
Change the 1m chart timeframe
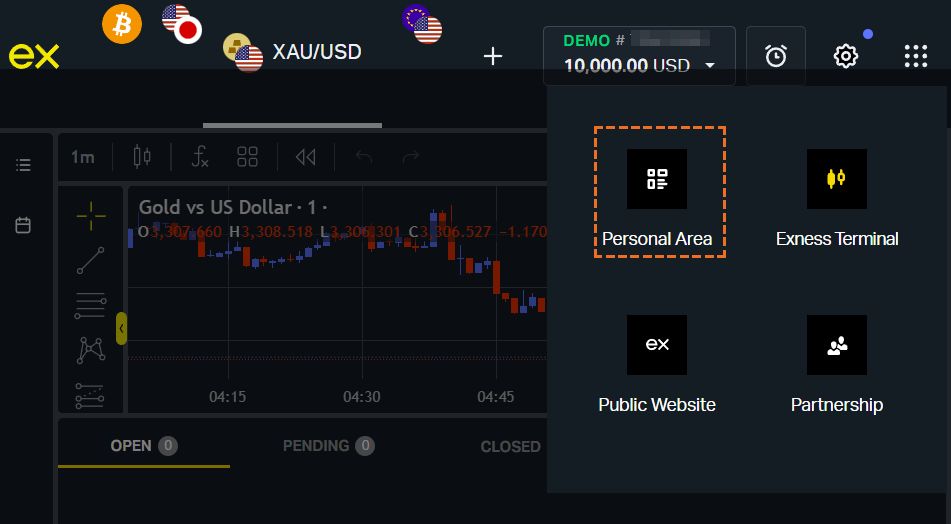tap(83, 157)
